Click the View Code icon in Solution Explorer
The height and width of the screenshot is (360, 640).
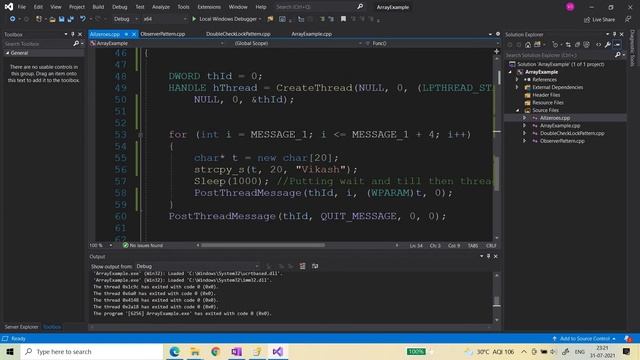click(598, 44)
